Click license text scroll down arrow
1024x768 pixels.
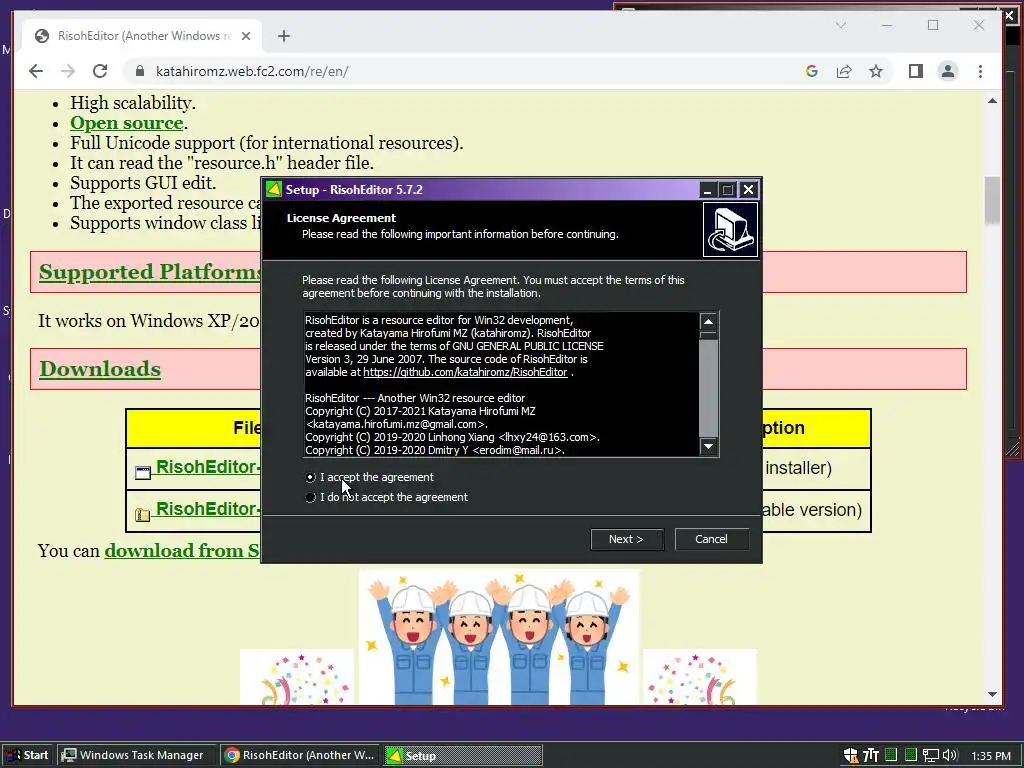(x=708, y=446)
